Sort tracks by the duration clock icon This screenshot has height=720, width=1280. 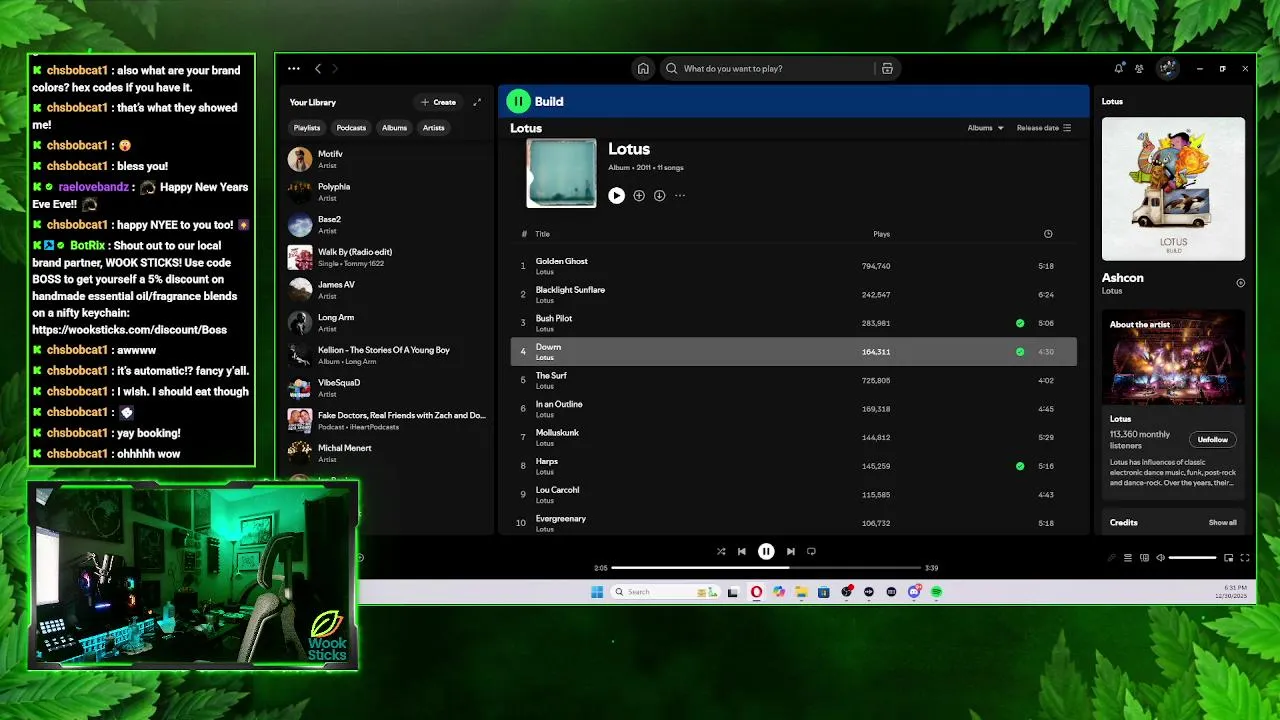coord(1048,234)
